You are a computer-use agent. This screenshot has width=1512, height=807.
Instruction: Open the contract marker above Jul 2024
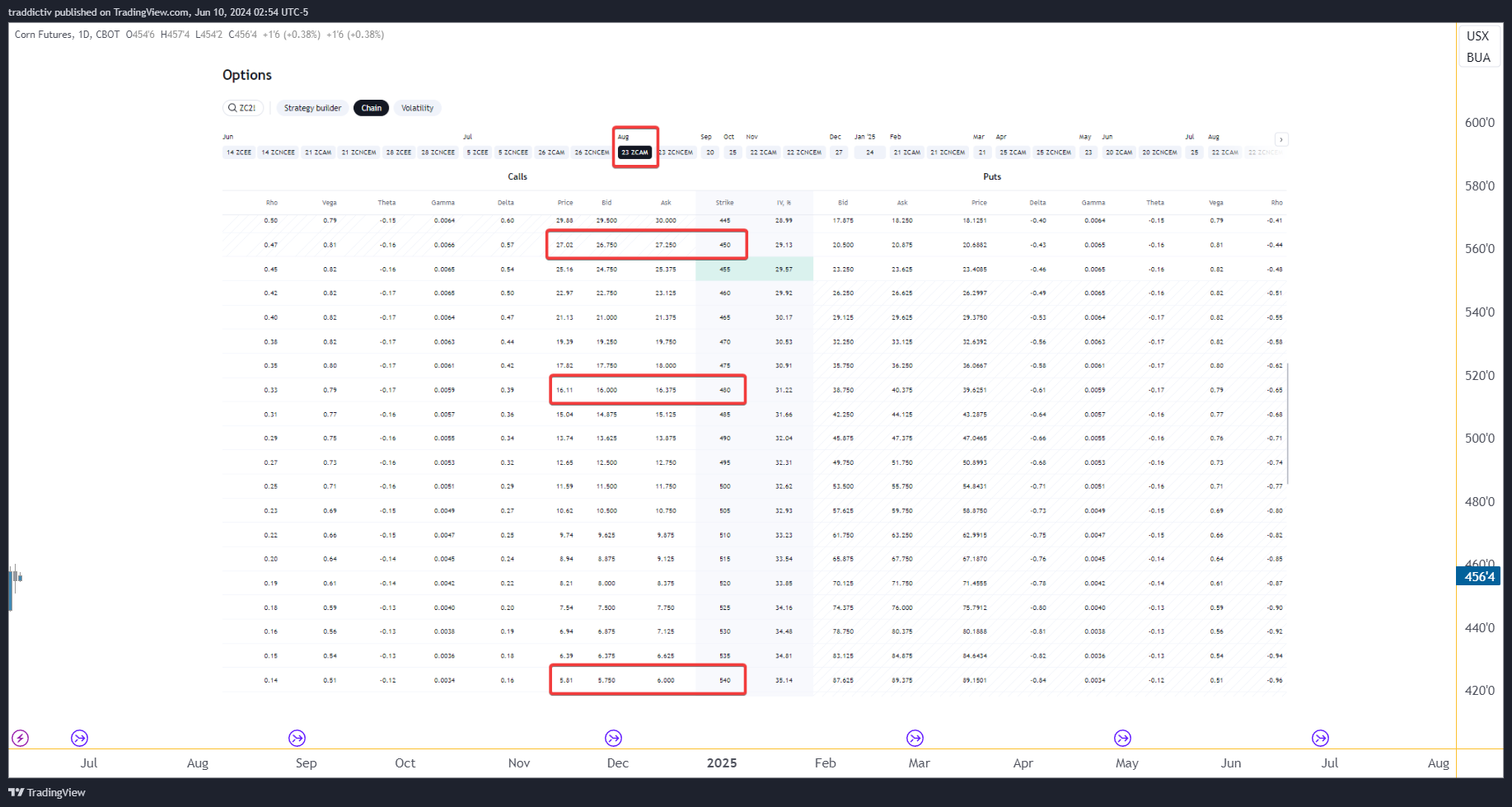pos(79,738)
